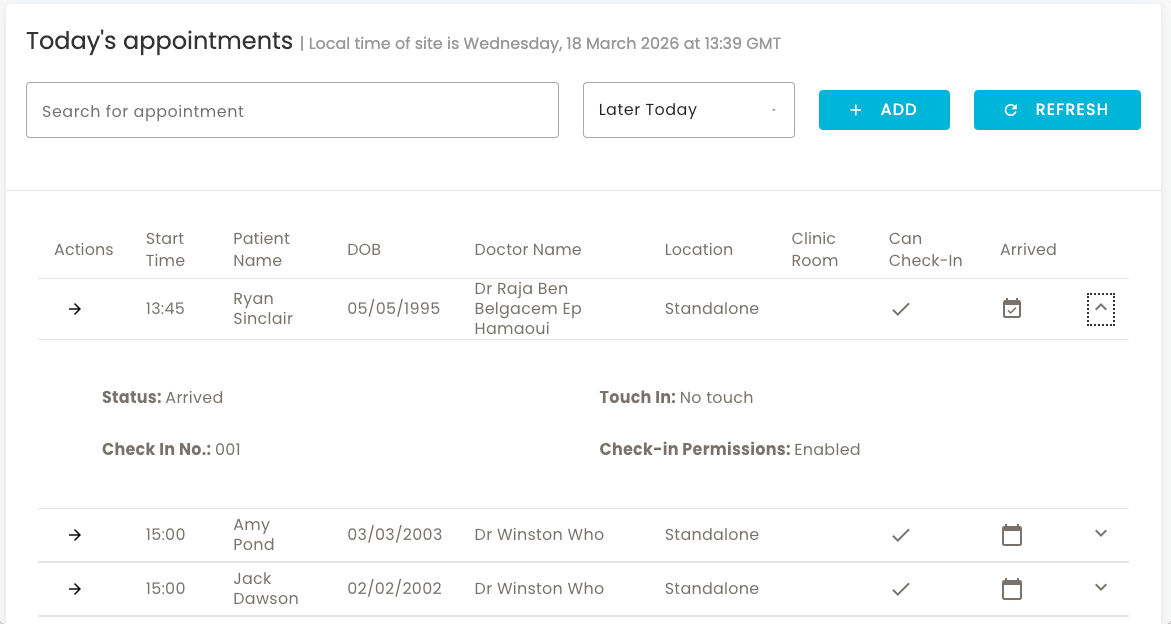1171x624 pixels.
Task: Click the arrow action icon for Jack Dawson
Action: tap(74, 589)
